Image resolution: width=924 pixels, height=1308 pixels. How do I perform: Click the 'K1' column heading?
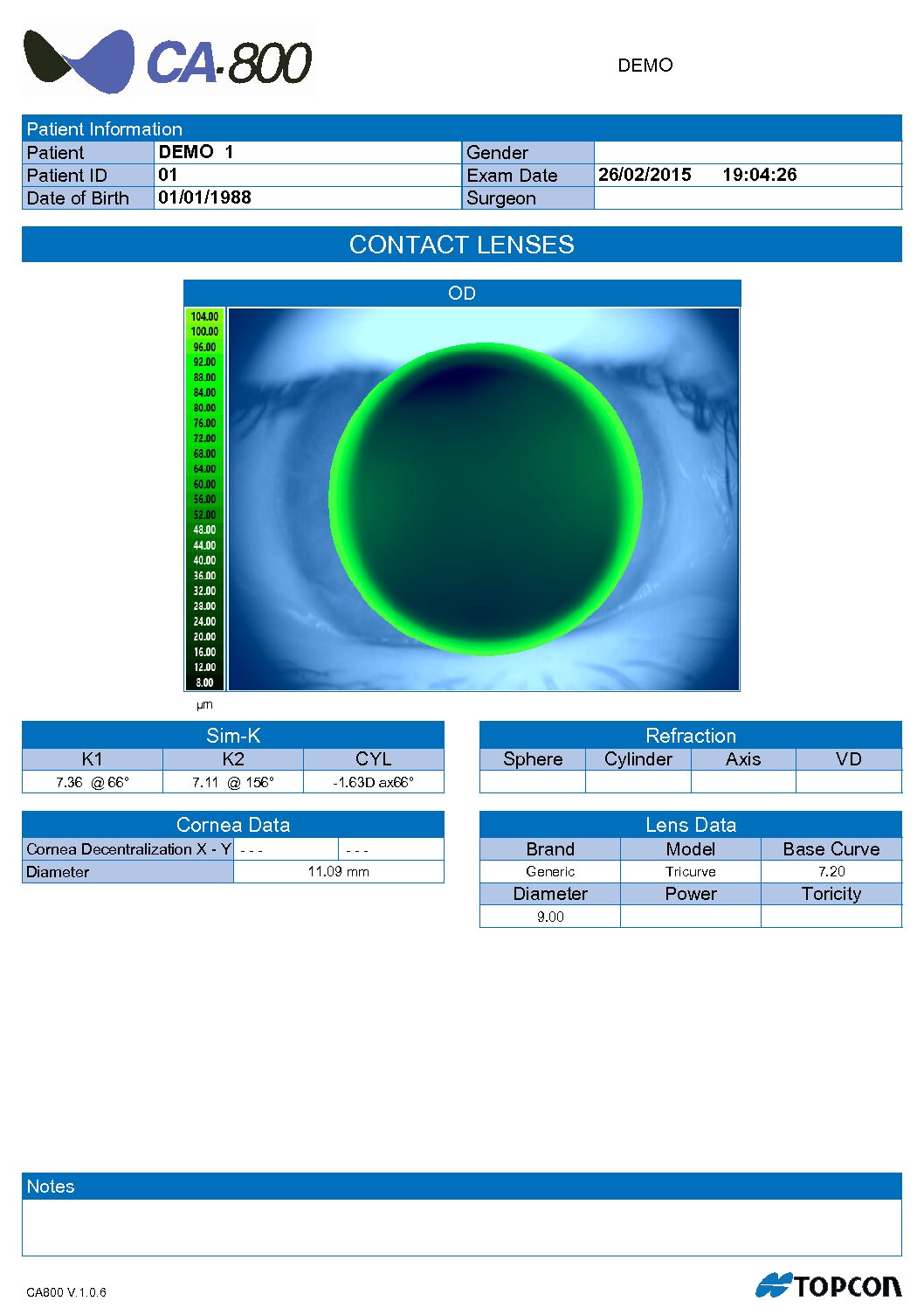[x=93, y=759]
